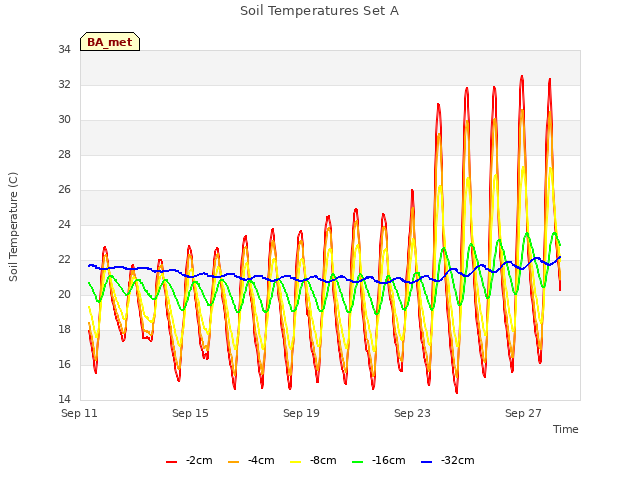Image resolution: width=640 pixels, height=480 pixels.
Task: Click the BA_met annotation label
Action: (110, 42)
